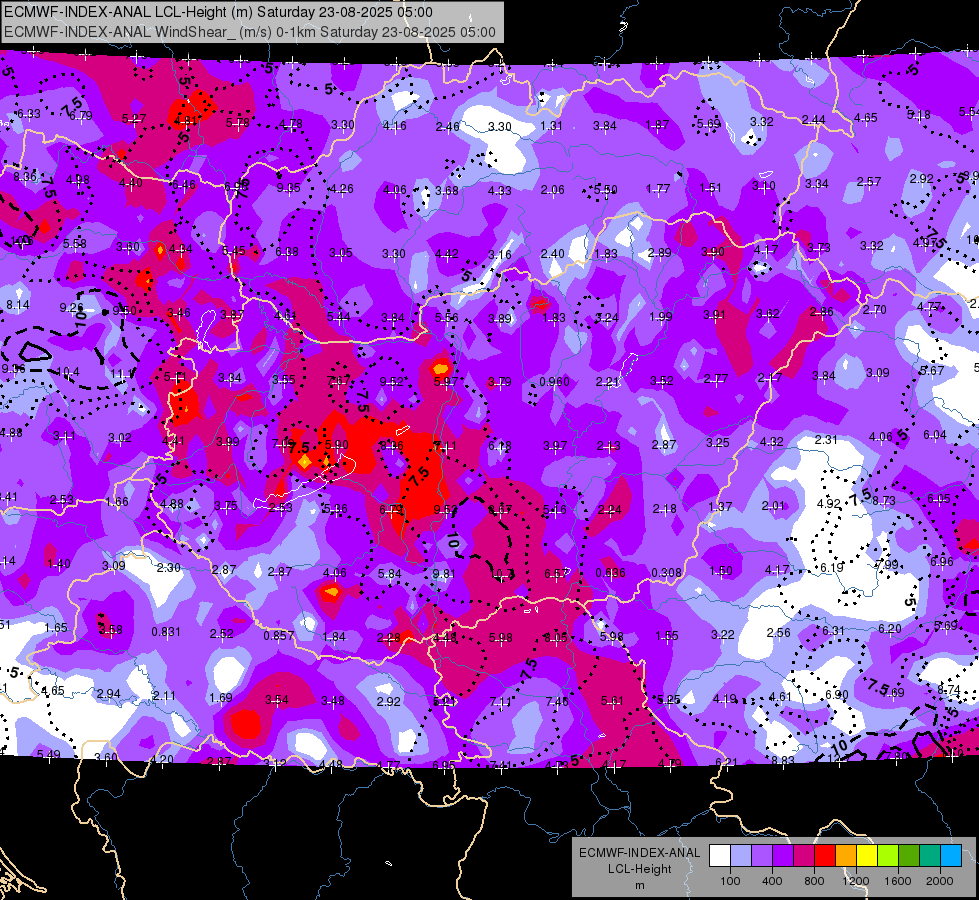Click the legend title ECMWF-INDEX-ANAL
979x900 pixels.
639,853
